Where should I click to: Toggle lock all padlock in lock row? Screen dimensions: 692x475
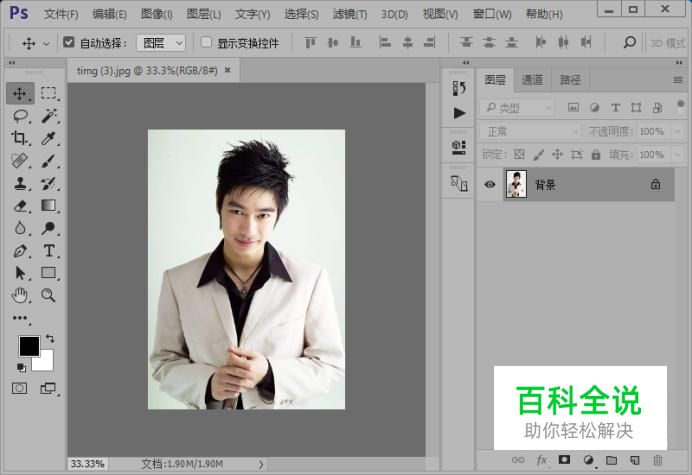click(596, 155)
